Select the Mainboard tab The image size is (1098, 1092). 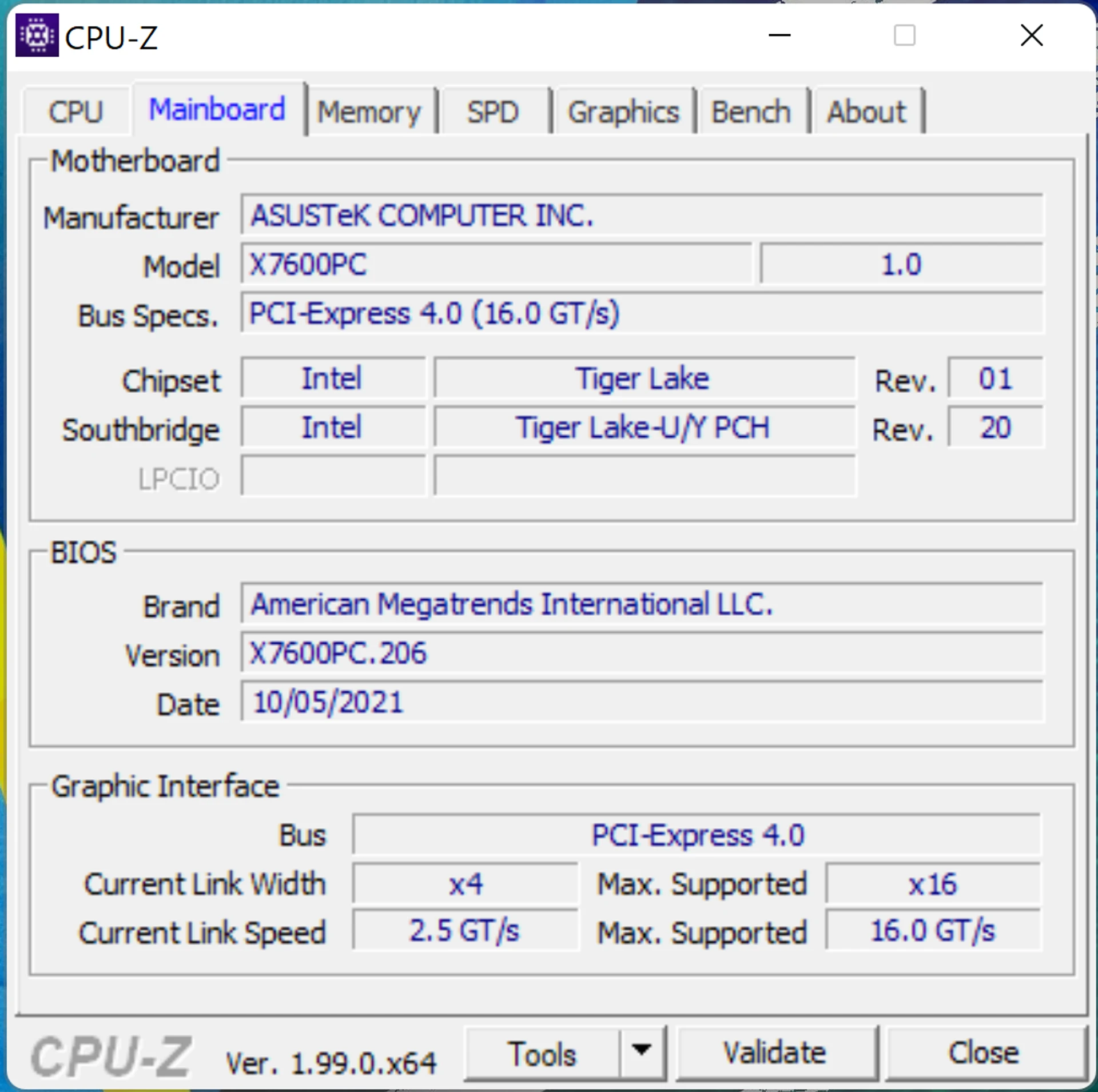(x=217, y=109)
